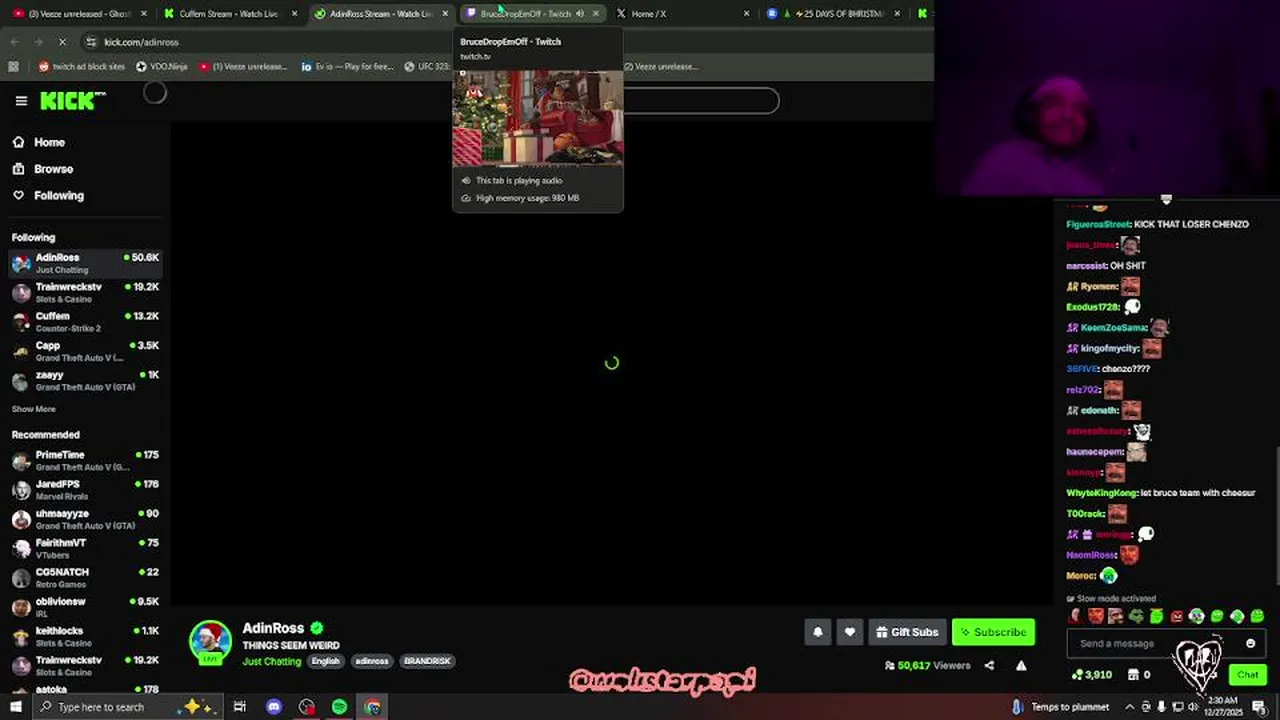This screenshot has height=720, width=1280.
Task: Click the chat gift box icon
Action: (x=1133, y=675)
